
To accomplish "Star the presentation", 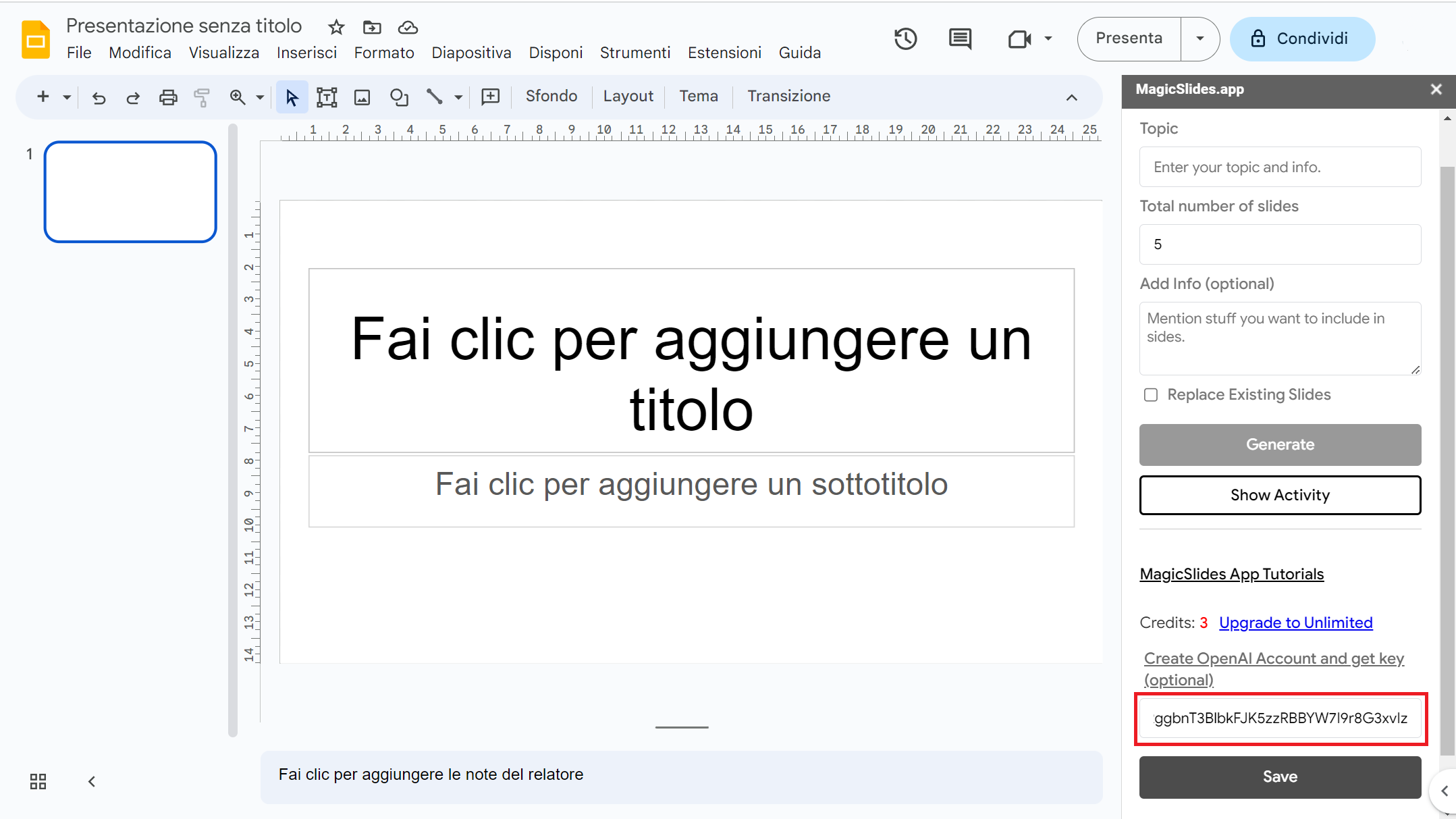I will pos(335,27).
